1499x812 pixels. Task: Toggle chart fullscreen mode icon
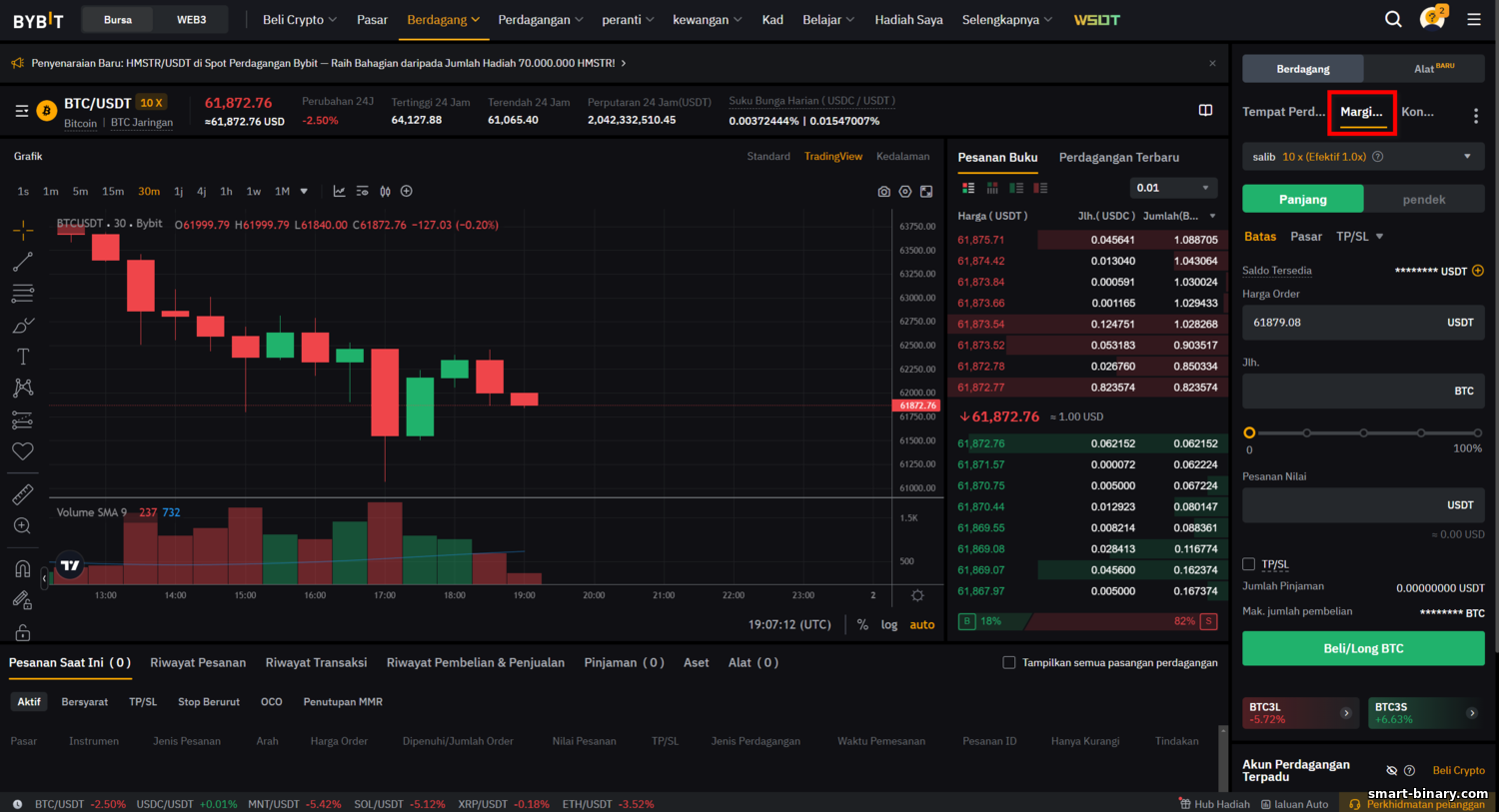pos(926,192)
